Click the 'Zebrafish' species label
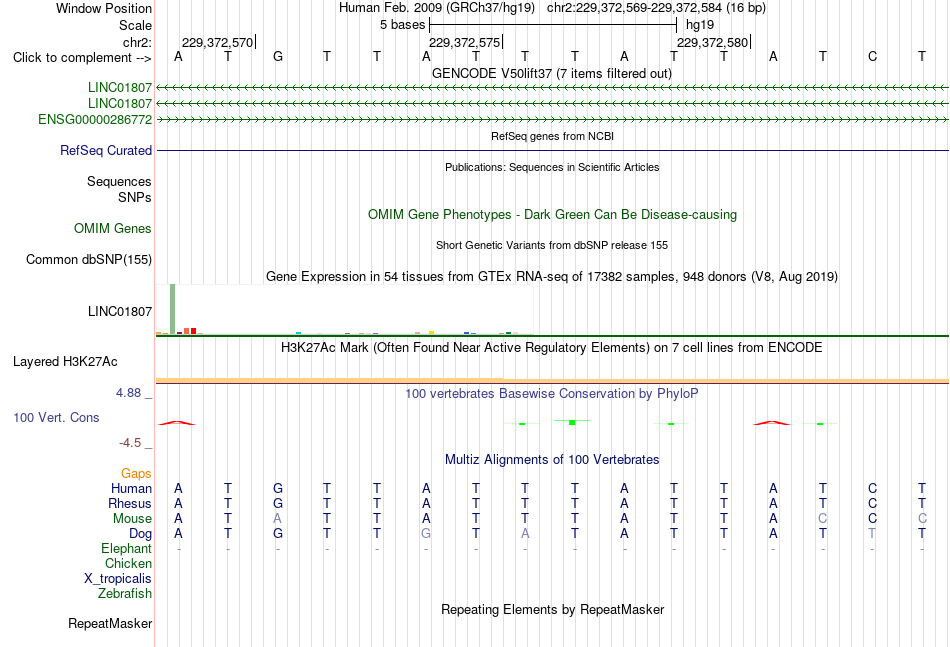The height and width of the screenshot is (647, 950). pyautogui.click(x=125, y=594)
